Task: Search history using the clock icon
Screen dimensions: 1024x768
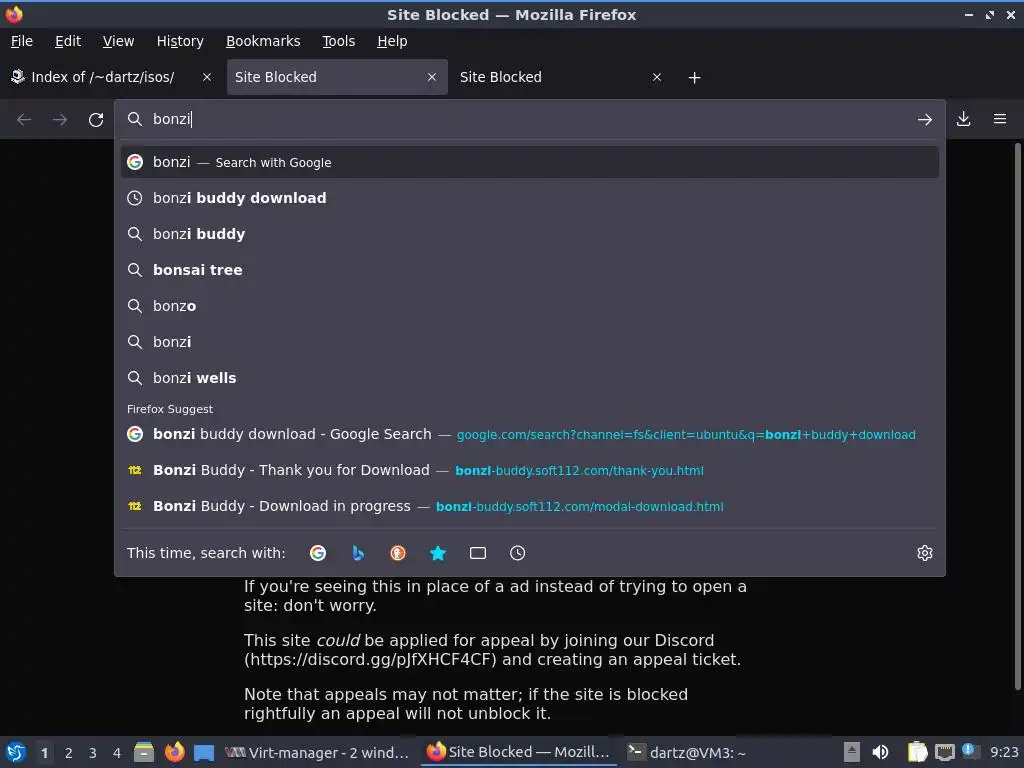Action: pos(517,553)
